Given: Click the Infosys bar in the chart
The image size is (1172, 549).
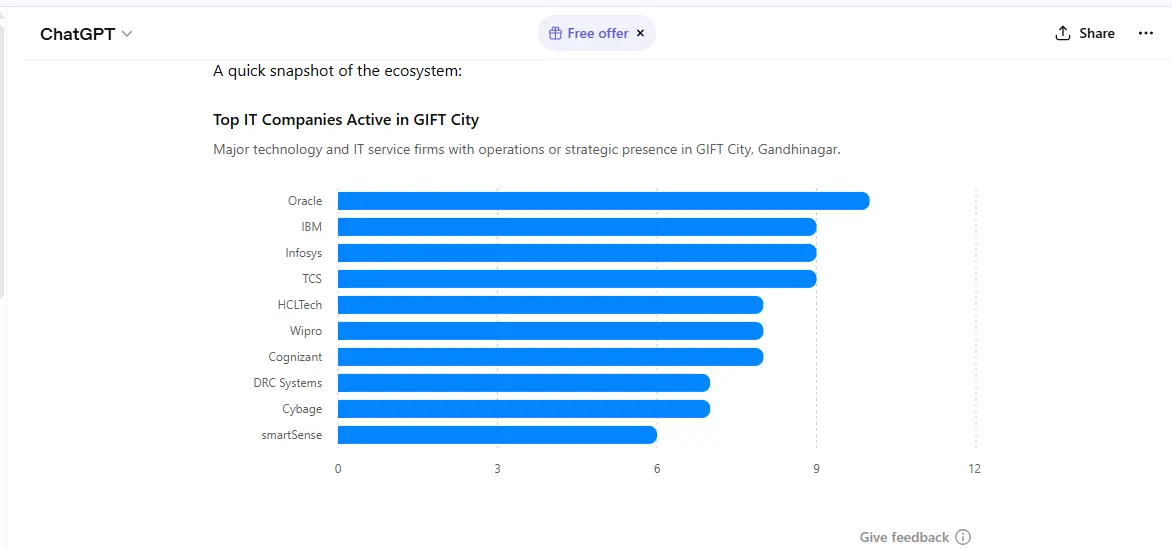Looking at the screenshot, I should [x=577, y=253].
